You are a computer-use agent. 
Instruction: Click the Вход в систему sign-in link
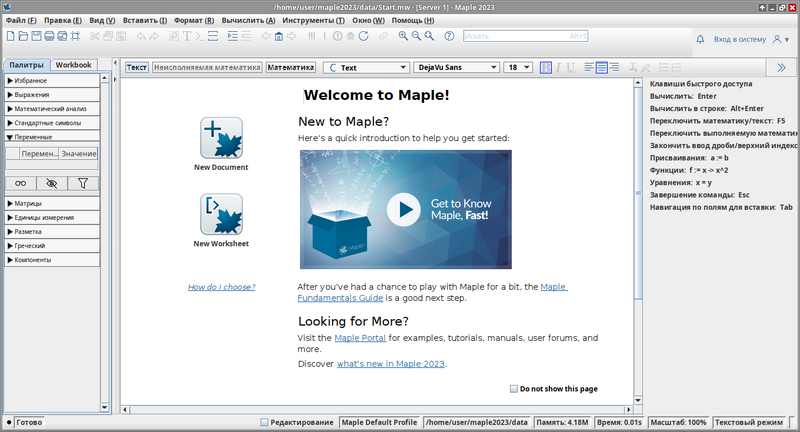[x=740, y=39]
